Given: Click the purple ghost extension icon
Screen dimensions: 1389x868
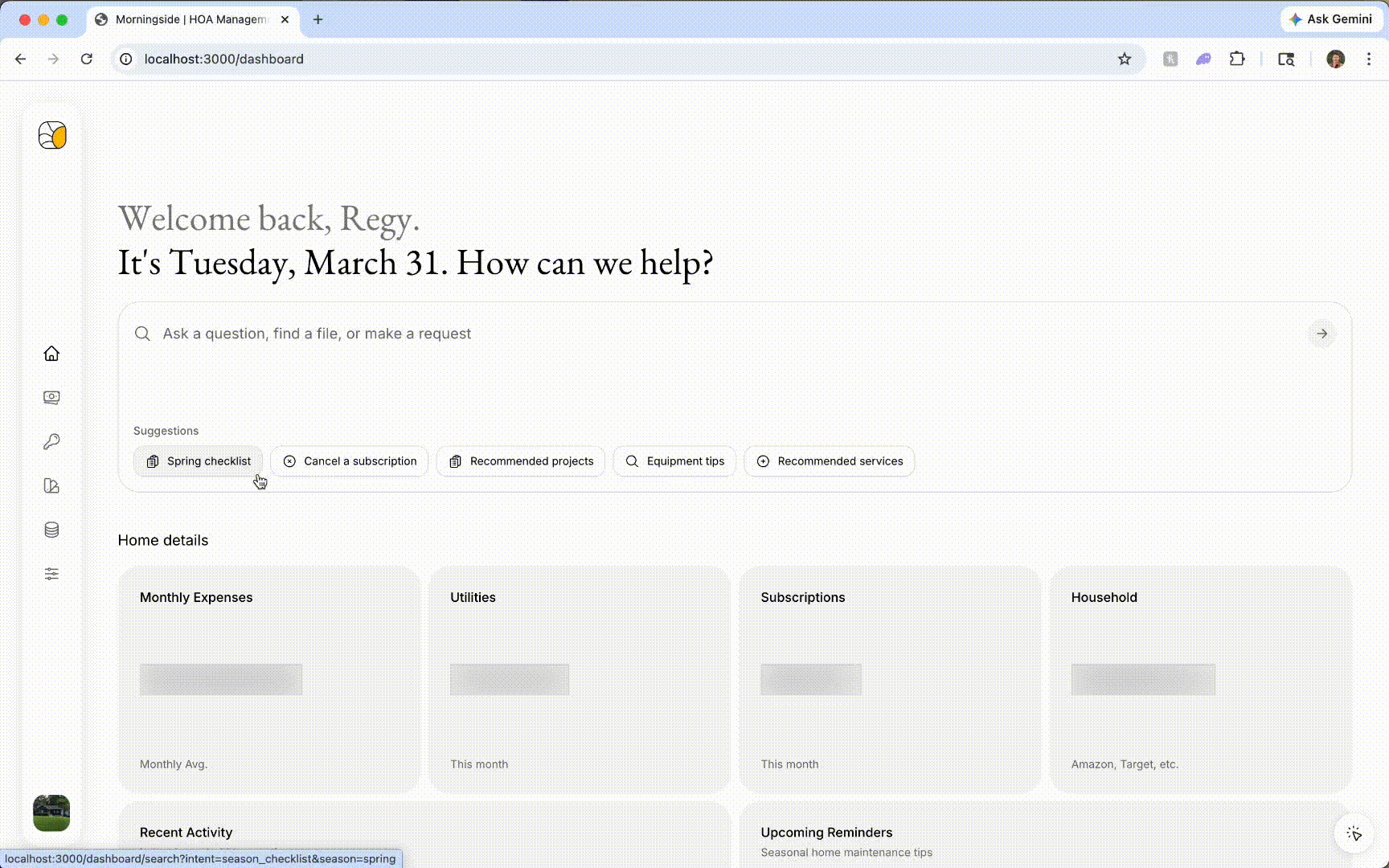Looking at the screenshot, I should click(1203, 59).
